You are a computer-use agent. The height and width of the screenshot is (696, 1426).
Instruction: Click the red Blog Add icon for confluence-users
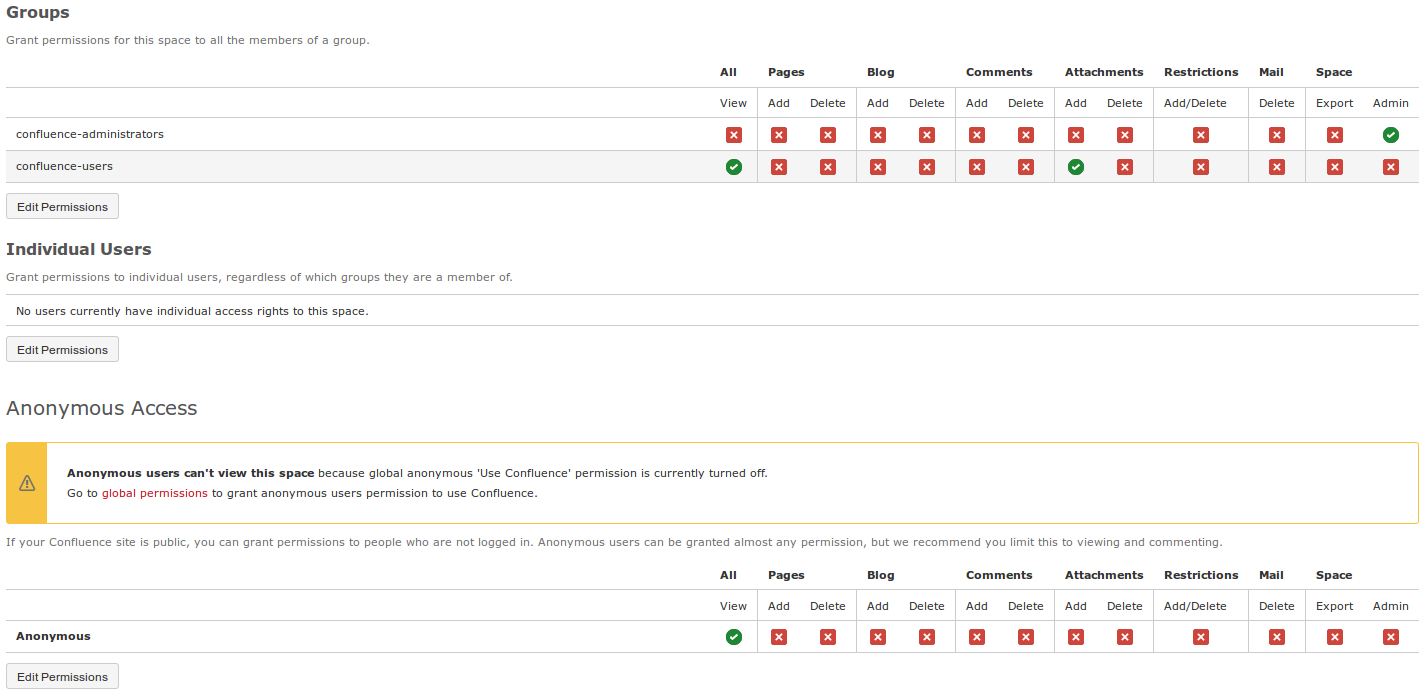(x=877, y=166)
